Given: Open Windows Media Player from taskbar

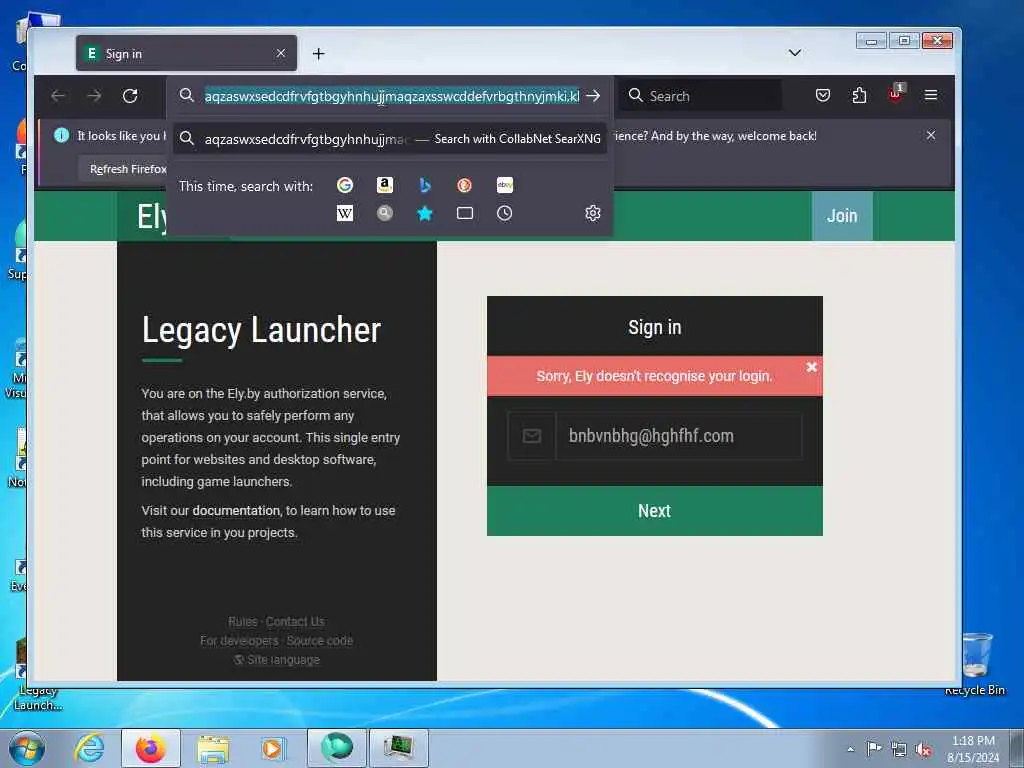Looking at the screenshot, I should point(272,748).
